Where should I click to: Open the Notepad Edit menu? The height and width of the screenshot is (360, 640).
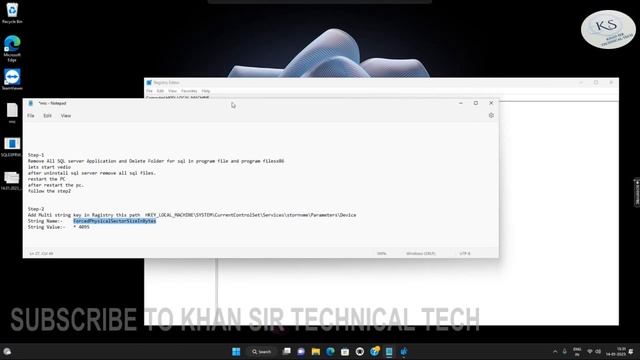tap(47, 116)
